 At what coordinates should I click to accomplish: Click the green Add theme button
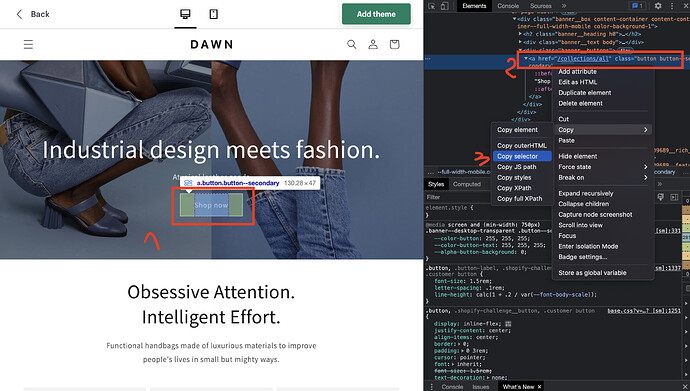coord(376,14)
